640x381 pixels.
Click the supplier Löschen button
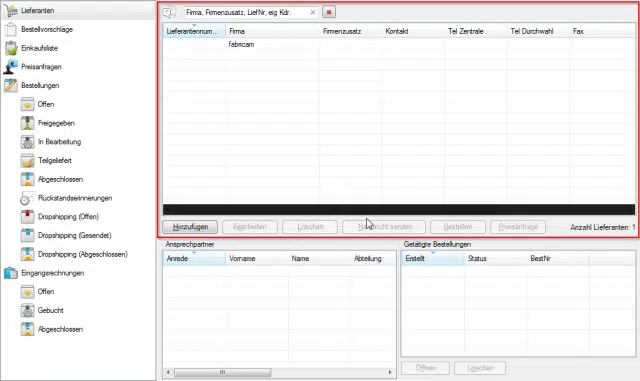(310, 227)
